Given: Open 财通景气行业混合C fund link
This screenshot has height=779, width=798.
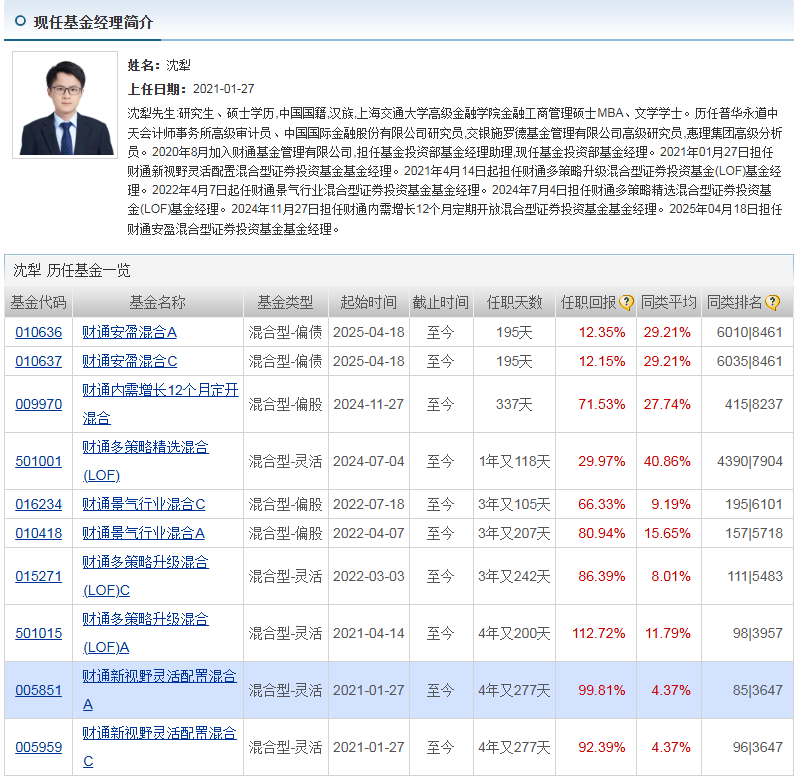Looking at the screenshot, I should click(144, 504).
